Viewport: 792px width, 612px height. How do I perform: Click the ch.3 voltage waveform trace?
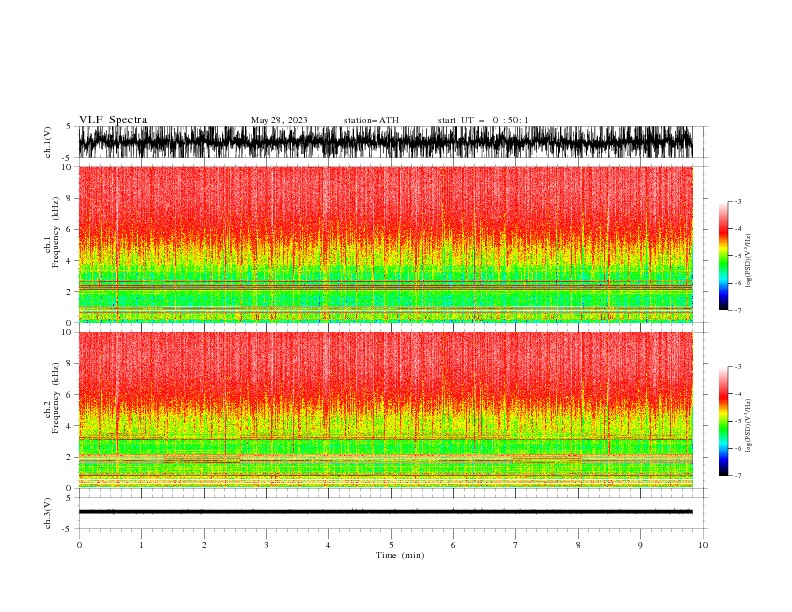pos(385,512)
